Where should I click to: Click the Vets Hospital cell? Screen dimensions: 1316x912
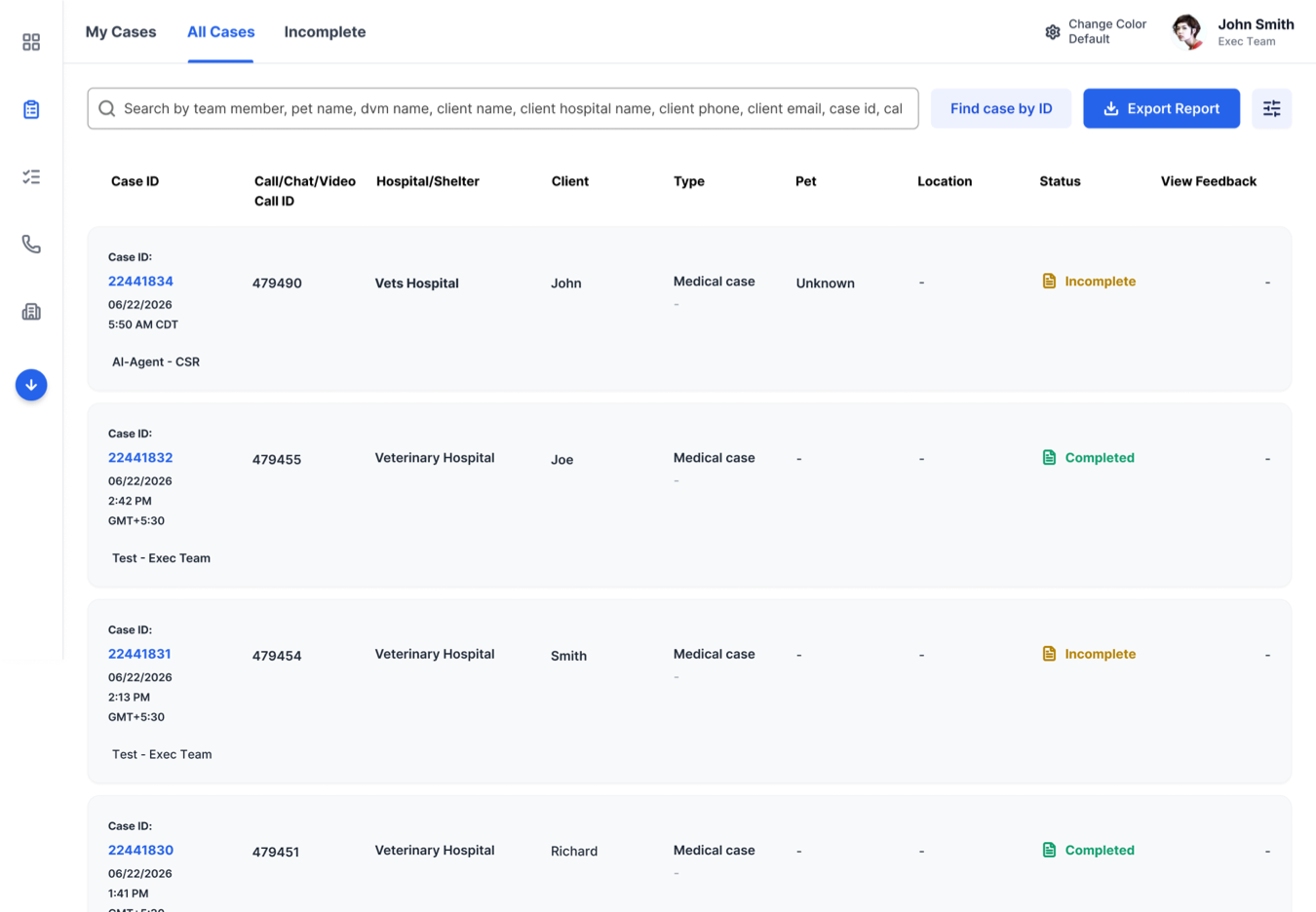tap(417, 283)
